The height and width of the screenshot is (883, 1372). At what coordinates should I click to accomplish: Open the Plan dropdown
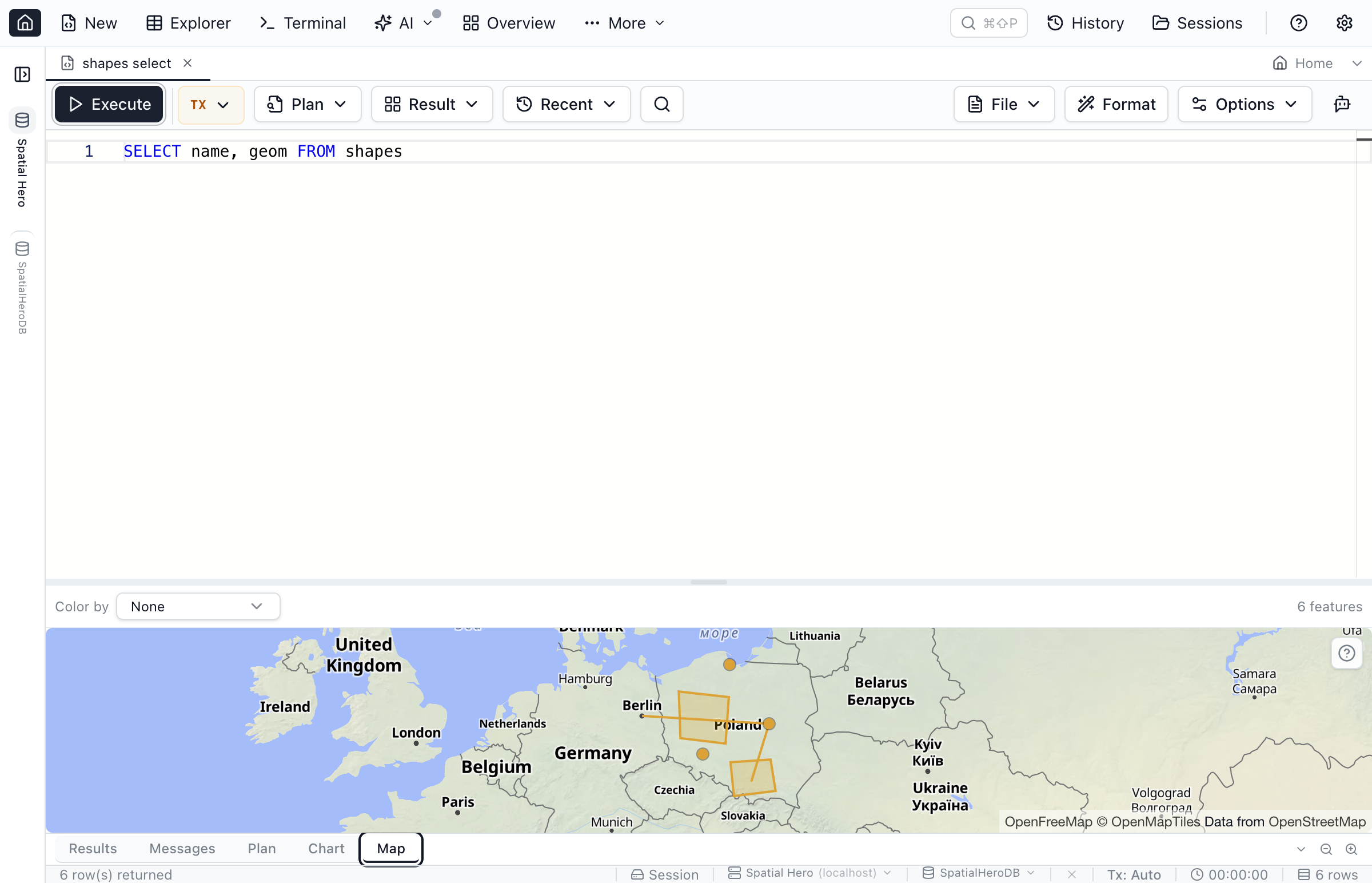[307, 104]
